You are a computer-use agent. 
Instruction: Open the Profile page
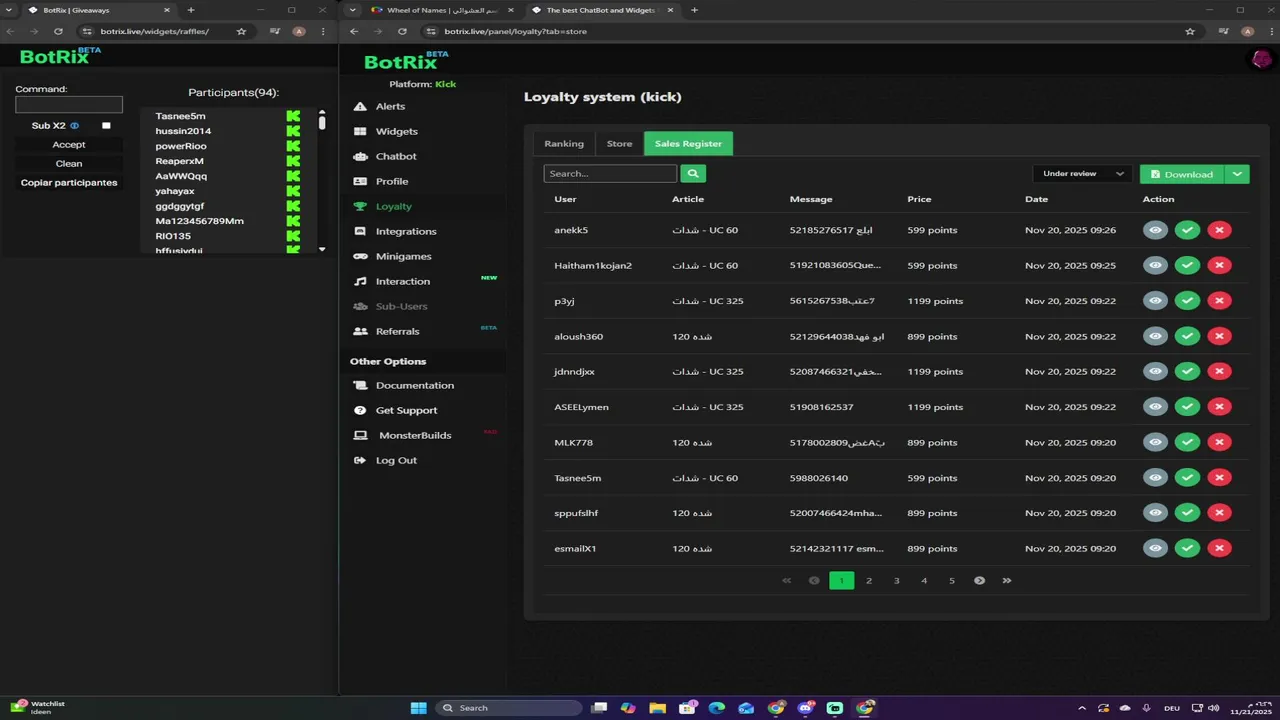click(x=391, y=181)
